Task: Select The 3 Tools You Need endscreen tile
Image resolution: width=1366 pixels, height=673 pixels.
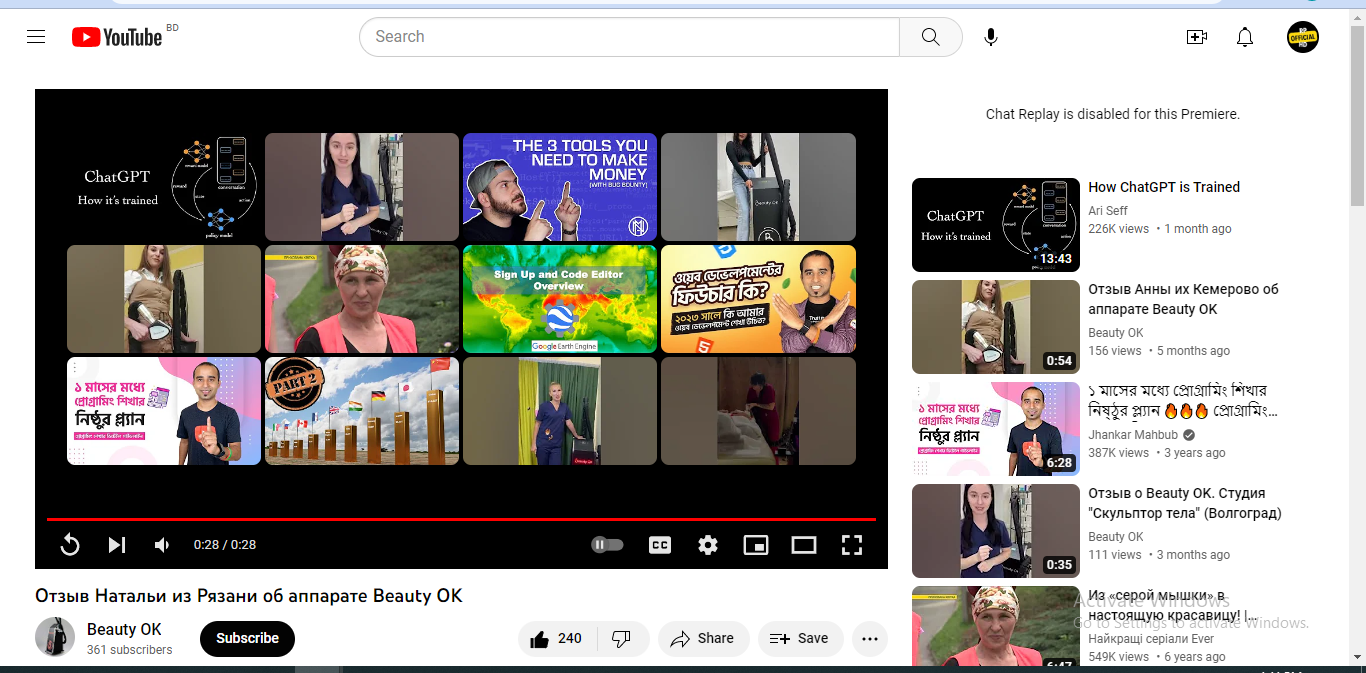Action: coord(560,187)
